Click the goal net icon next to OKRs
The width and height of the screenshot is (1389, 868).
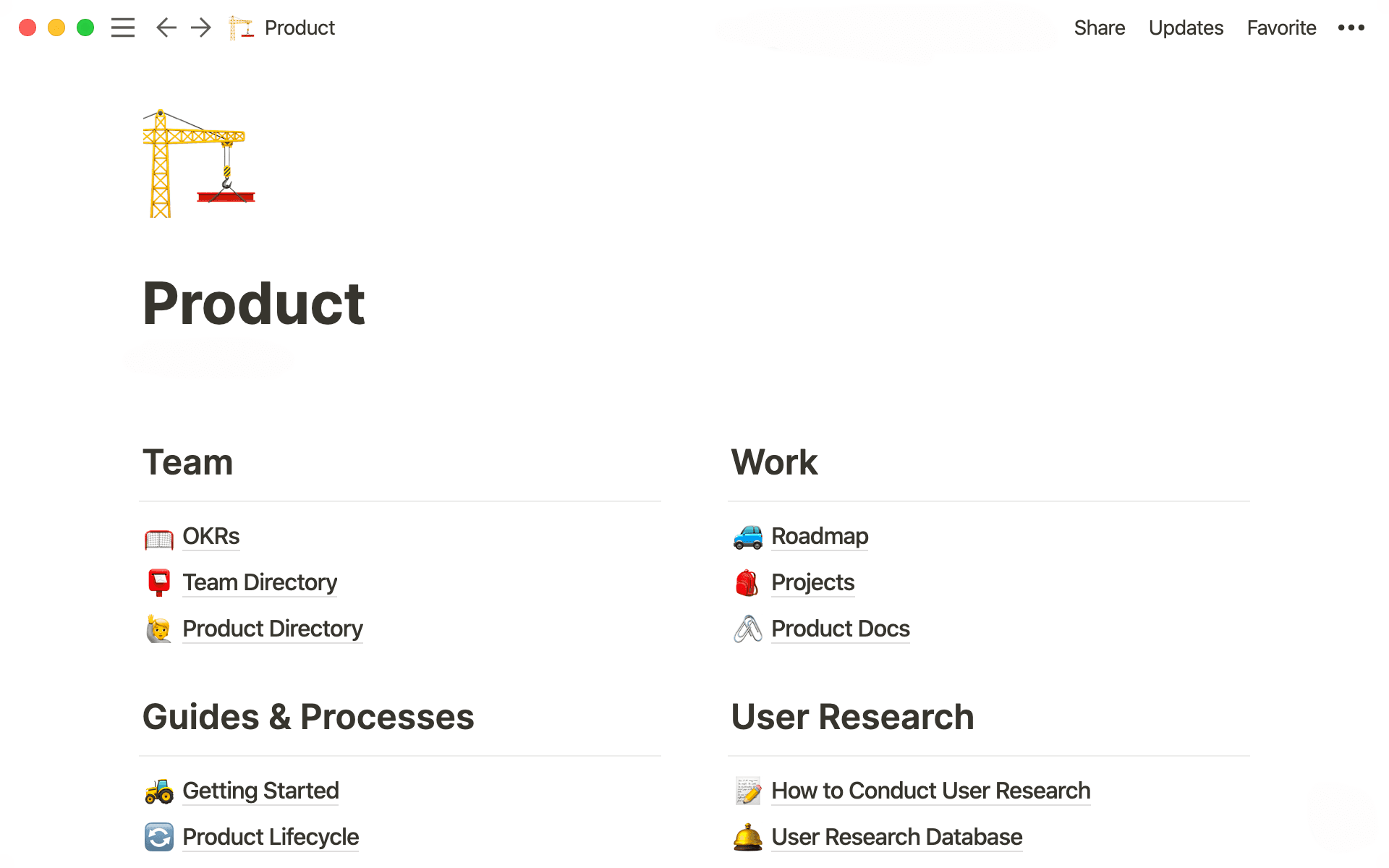[x=158, y=537]
